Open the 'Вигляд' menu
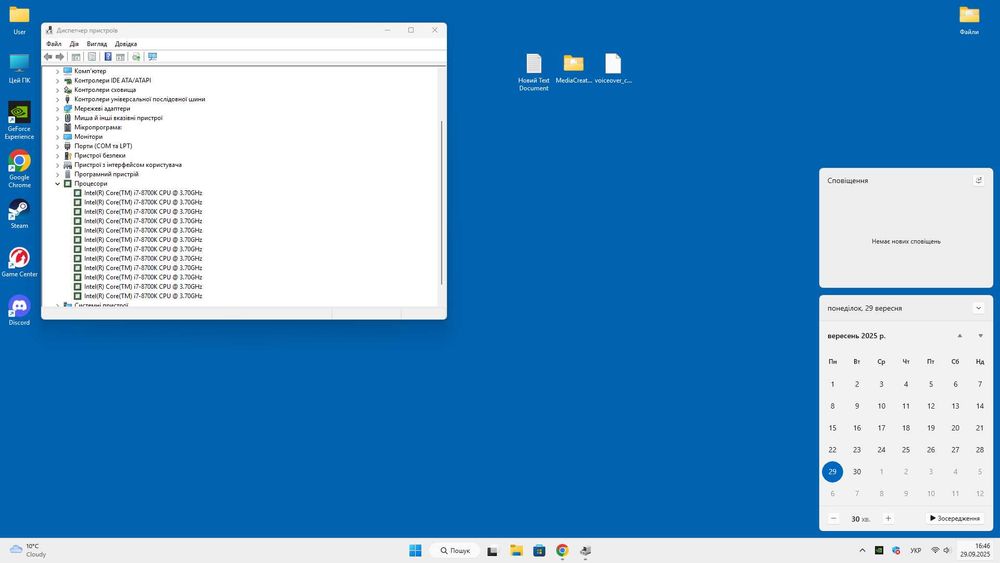 (96, 44)
